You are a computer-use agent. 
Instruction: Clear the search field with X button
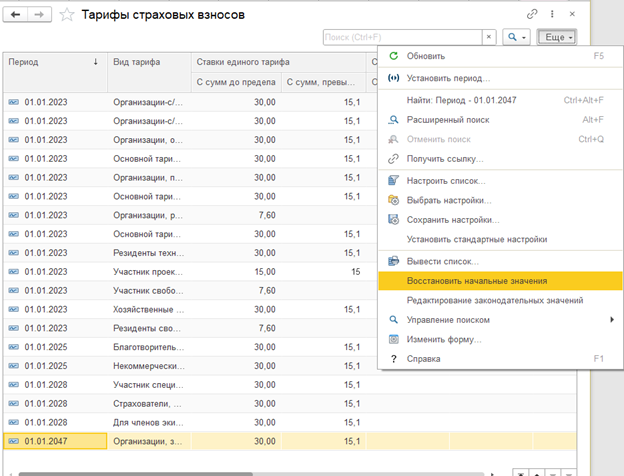pyautogui.click(x=489, y=37)
